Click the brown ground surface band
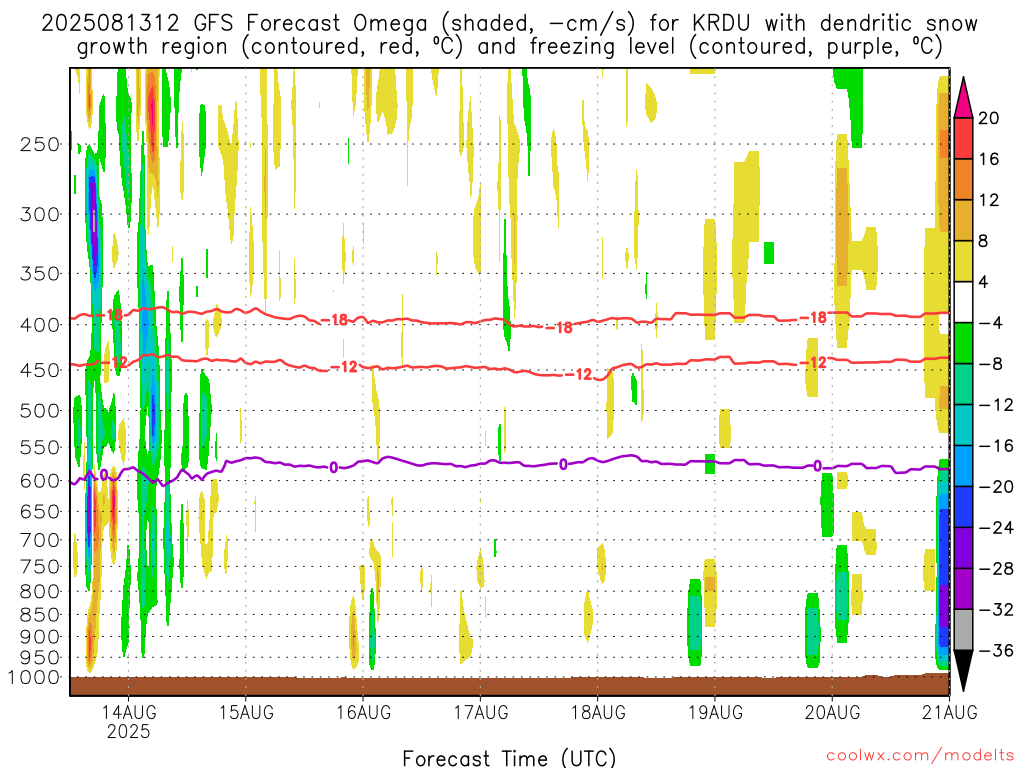Viewport: 1024px width, 768px height. [x=509, y=685]
